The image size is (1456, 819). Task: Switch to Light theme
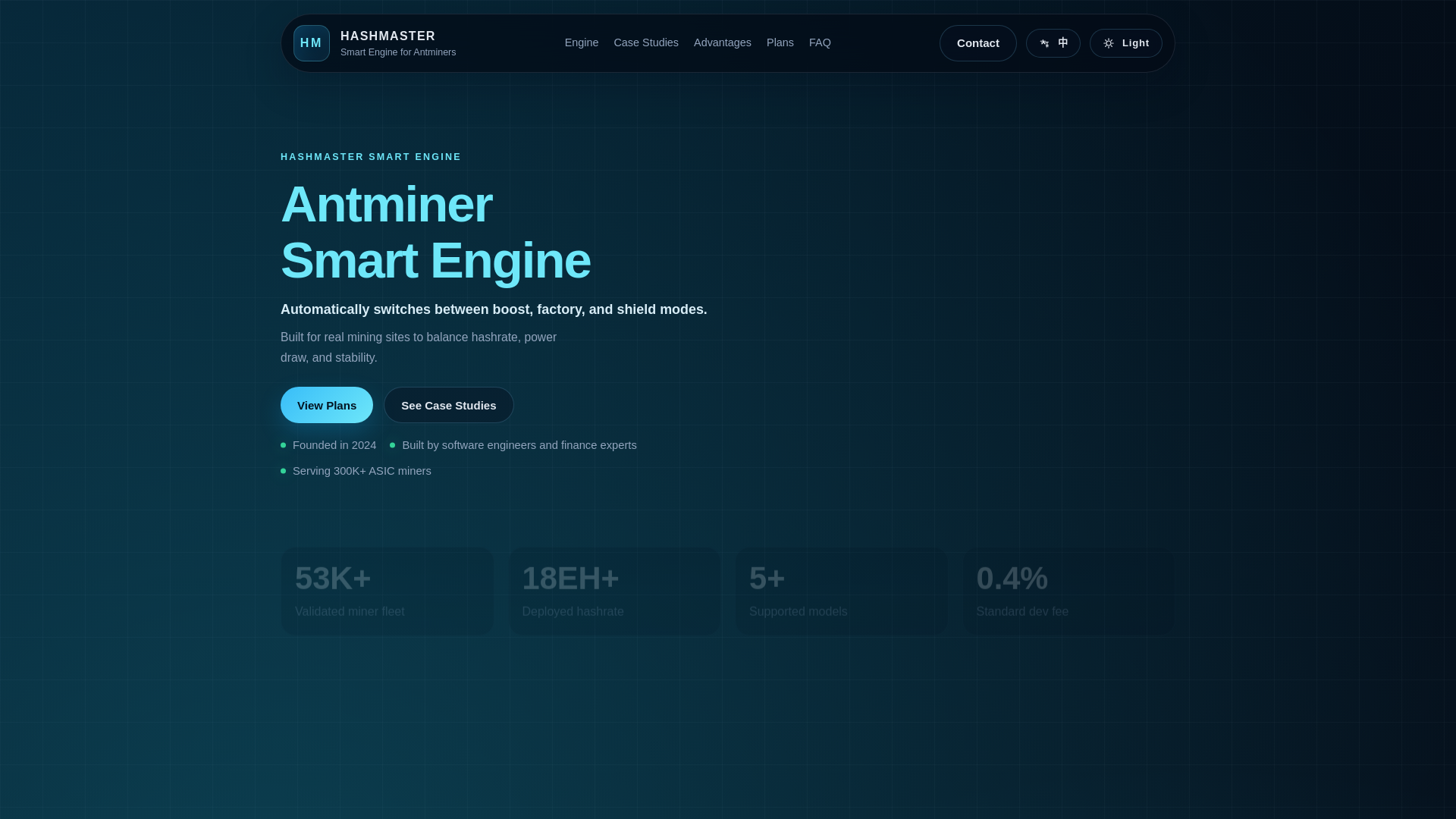[1125, 43]
